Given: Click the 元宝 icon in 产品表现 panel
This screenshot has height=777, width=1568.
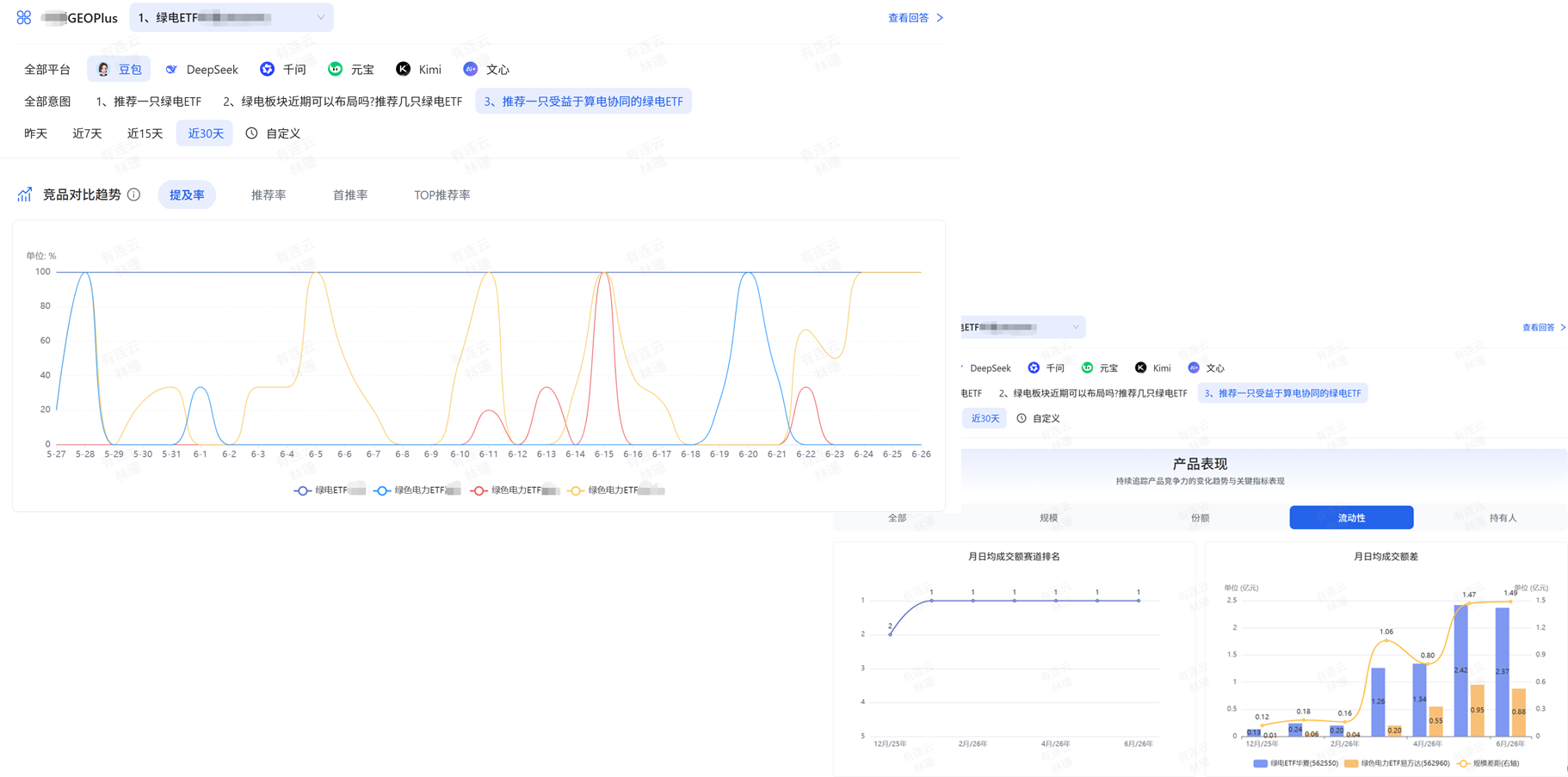Looking at the screenshot, I should coord(1087,367).
